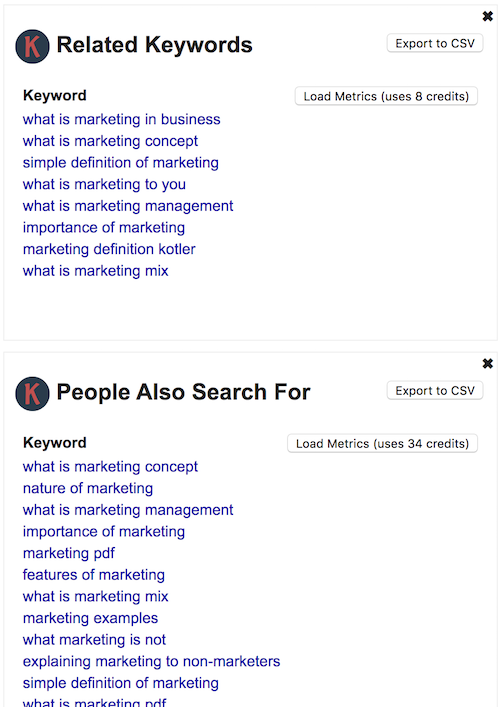Close the Related Keywords panel

487,17
